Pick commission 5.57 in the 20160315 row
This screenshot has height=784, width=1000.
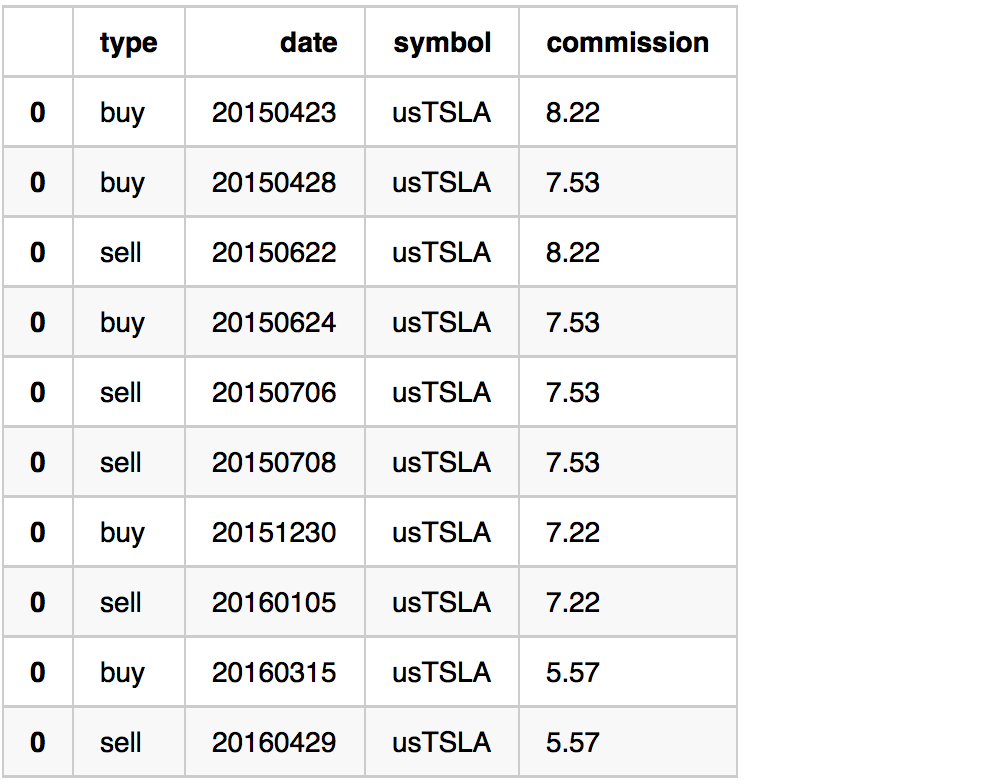pyautogui.click(x=573, y=672)
